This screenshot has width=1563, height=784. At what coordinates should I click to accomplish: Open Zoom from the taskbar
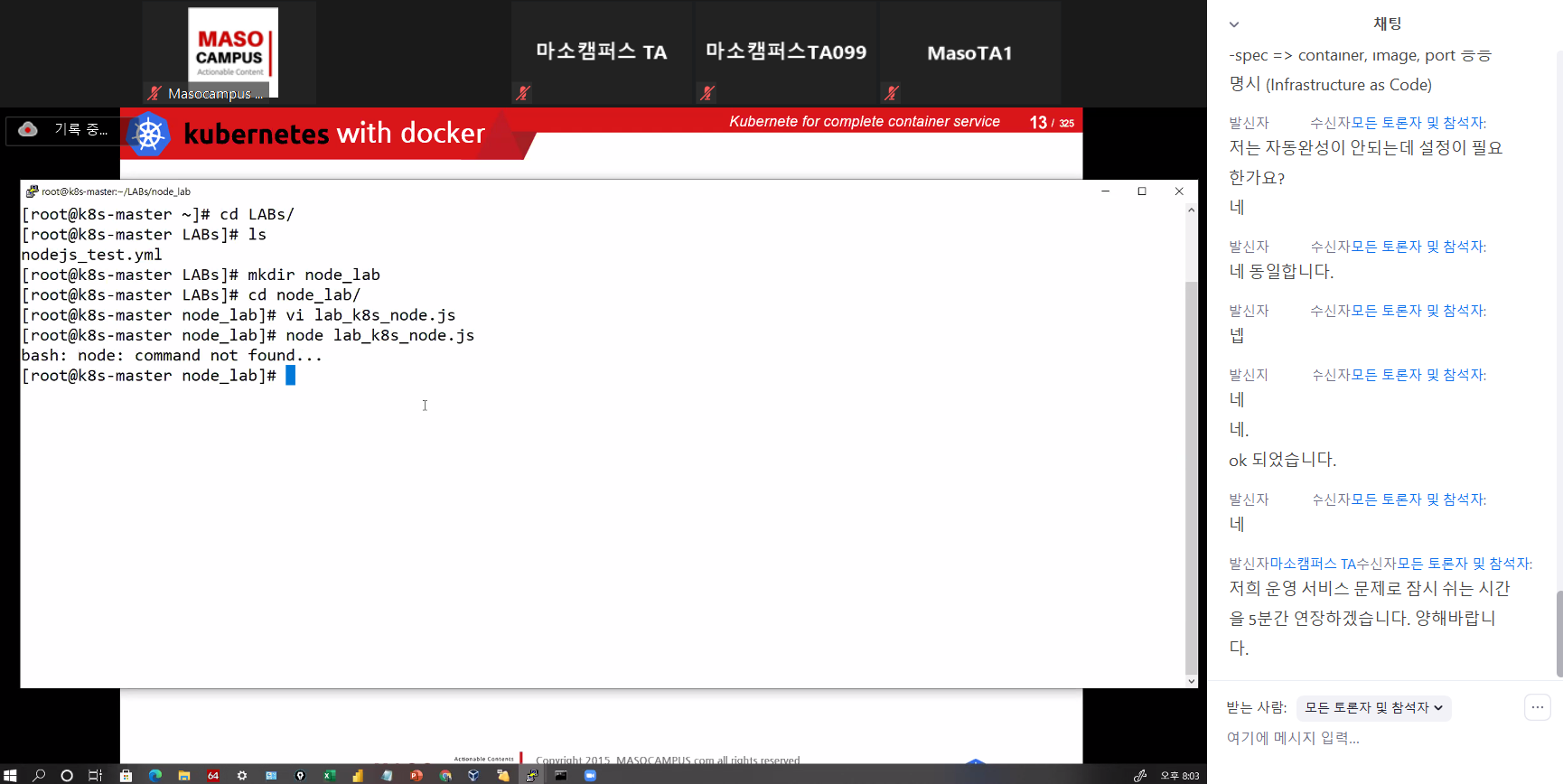(590, 775)
